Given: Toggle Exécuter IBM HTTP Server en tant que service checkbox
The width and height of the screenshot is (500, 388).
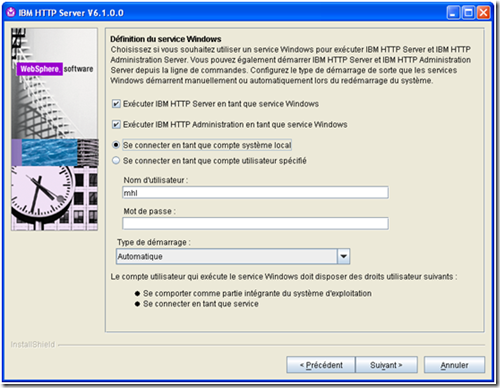Looking at the screenshot, I should (116, 104).
